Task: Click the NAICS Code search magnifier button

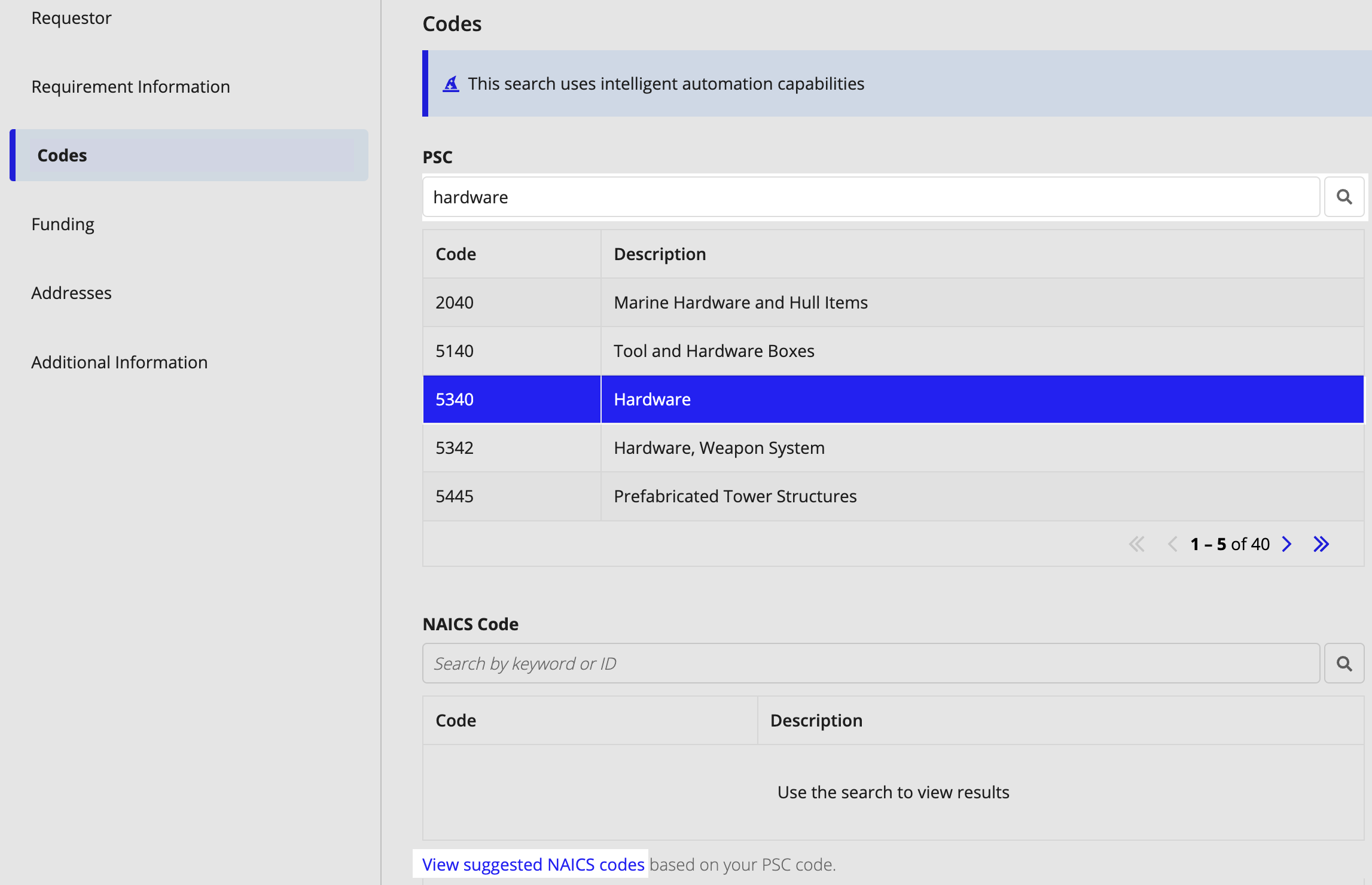Action: 1344,663
